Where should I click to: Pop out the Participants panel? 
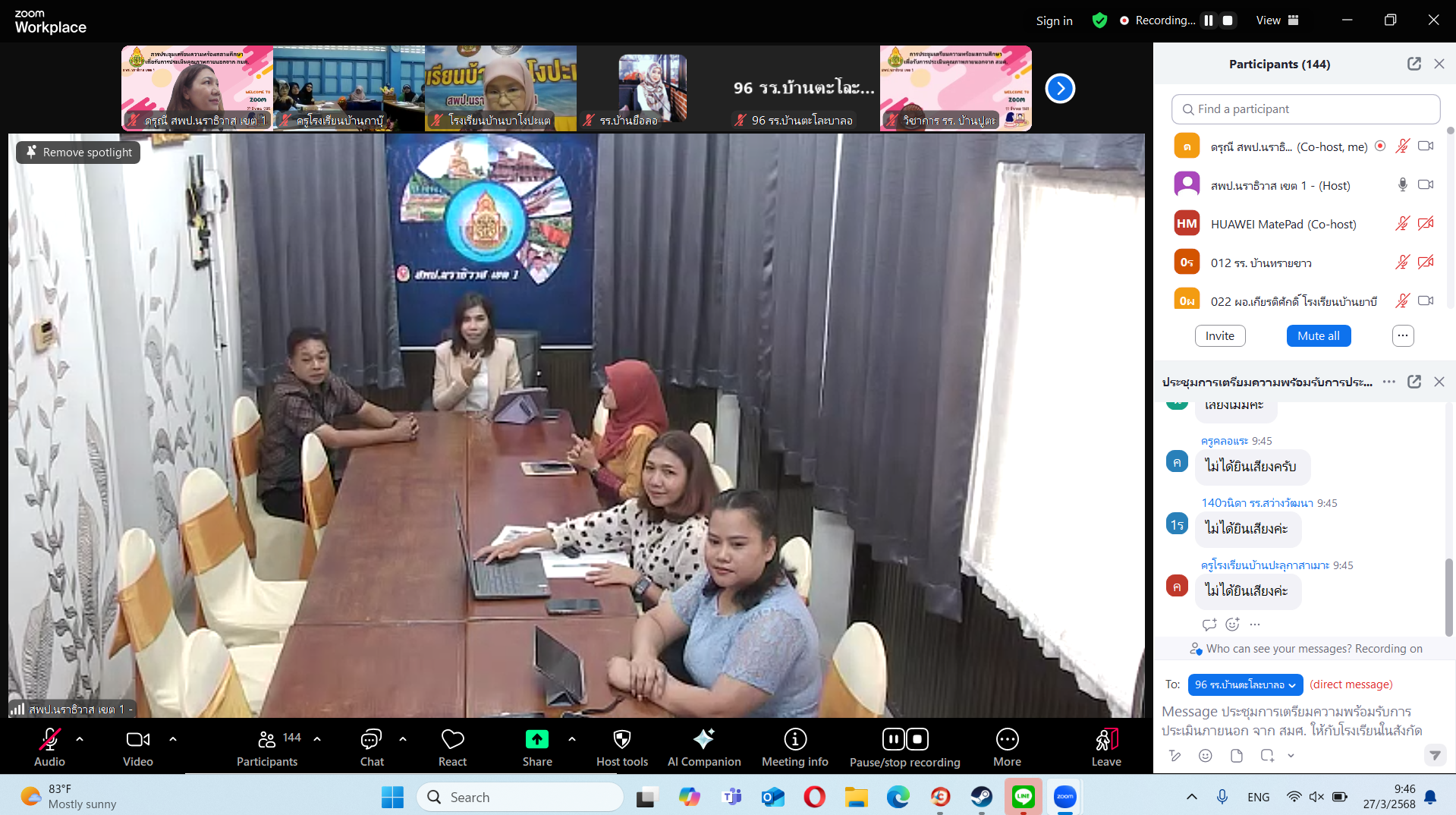tap(1414, 65)
